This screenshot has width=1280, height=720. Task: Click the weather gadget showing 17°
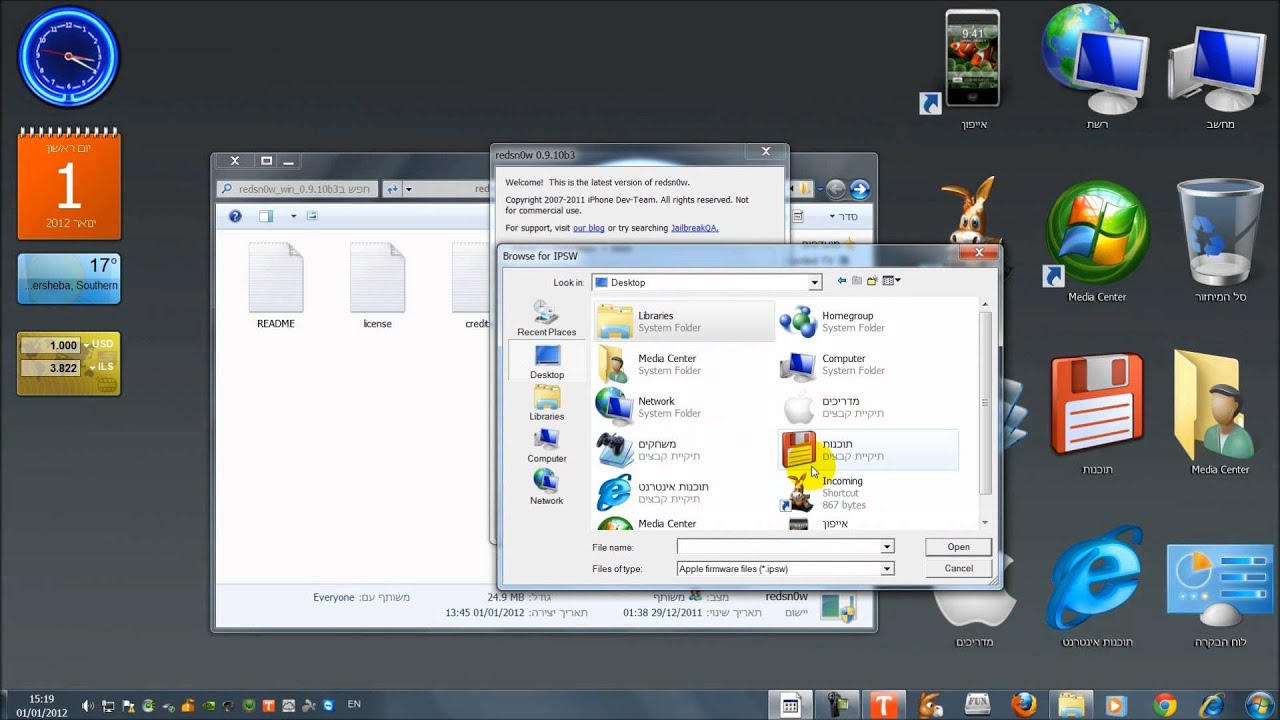(69, 278)
